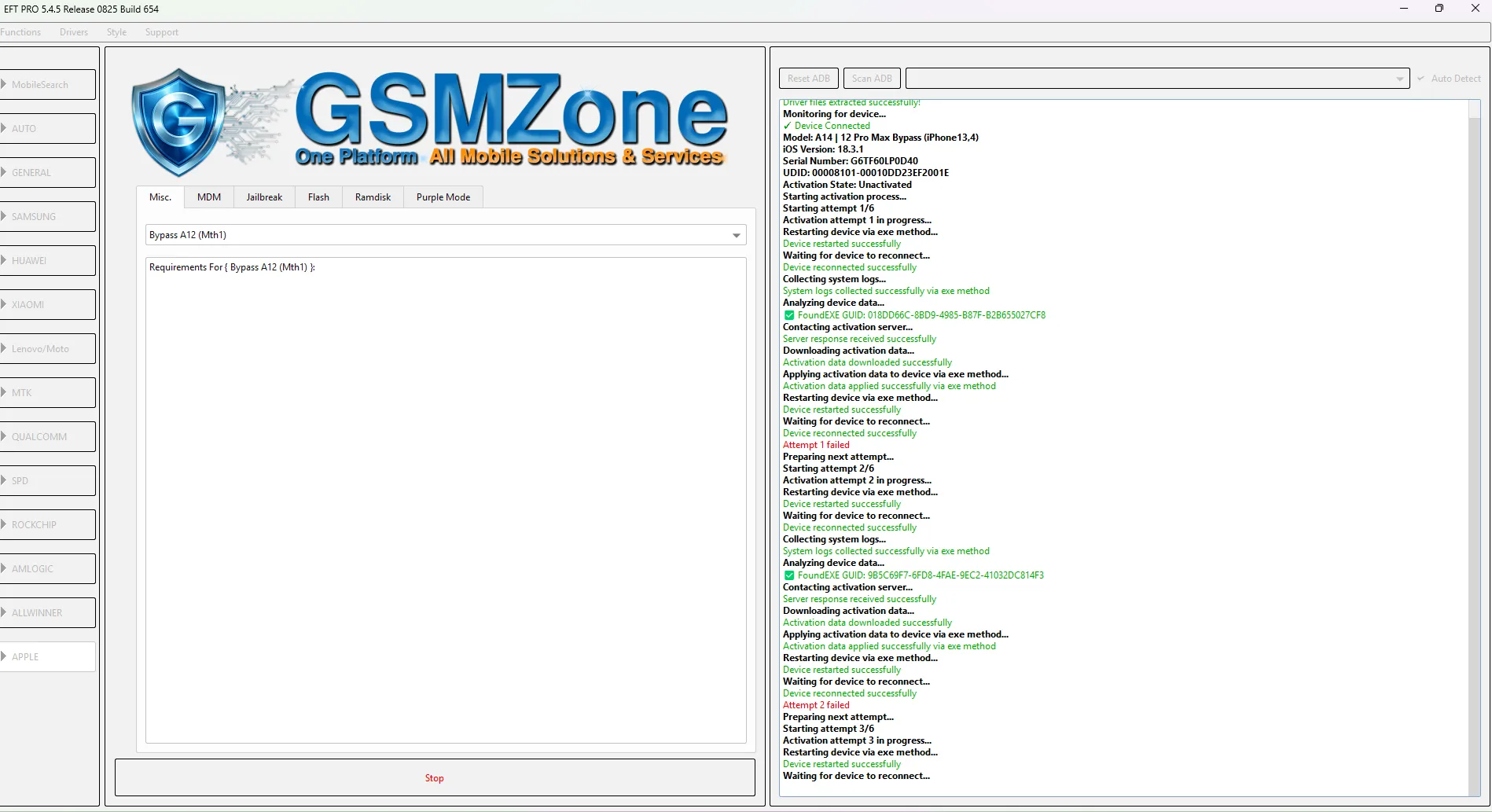The image size is (1492, 812).
Task: Click the Stop button
Action: [435, 777]
